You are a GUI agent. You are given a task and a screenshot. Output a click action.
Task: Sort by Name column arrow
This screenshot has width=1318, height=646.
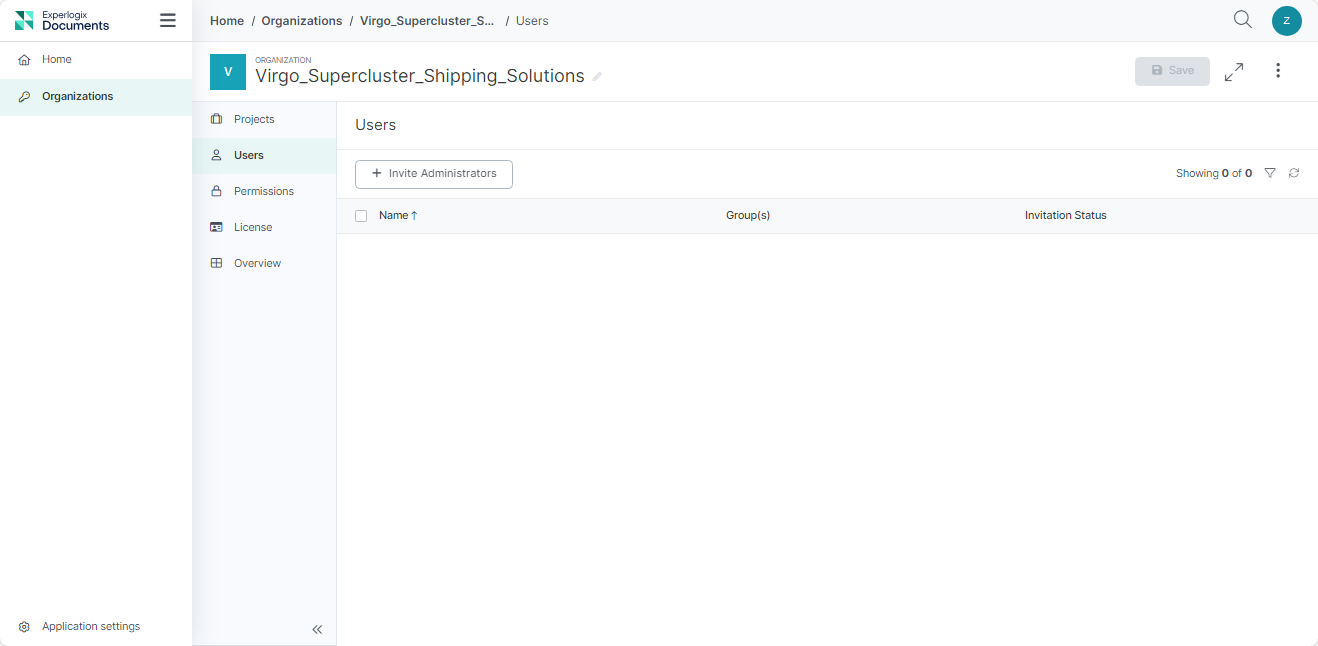tap(414, 216)
